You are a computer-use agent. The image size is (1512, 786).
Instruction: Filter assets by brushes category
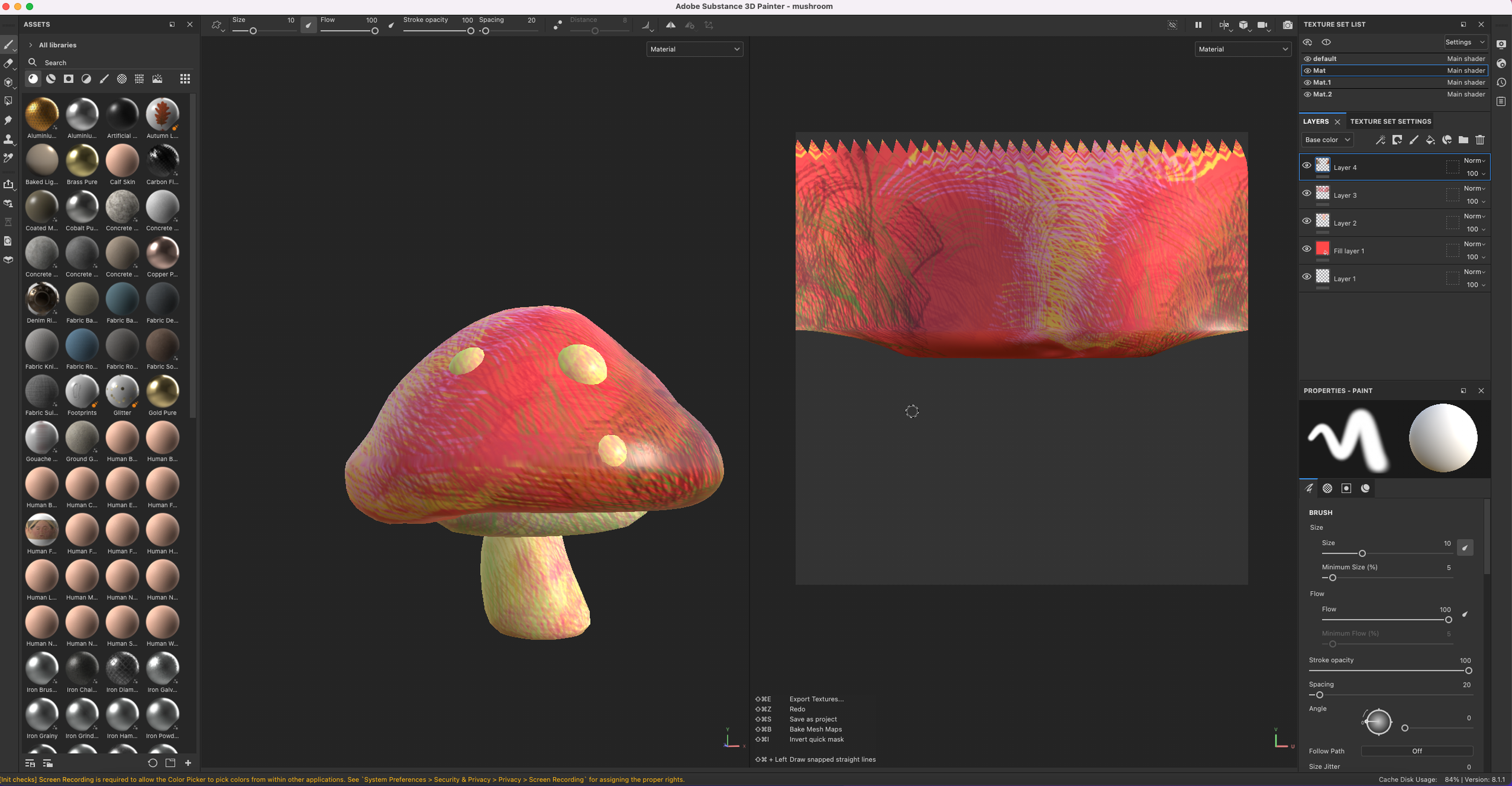[104, 79]
